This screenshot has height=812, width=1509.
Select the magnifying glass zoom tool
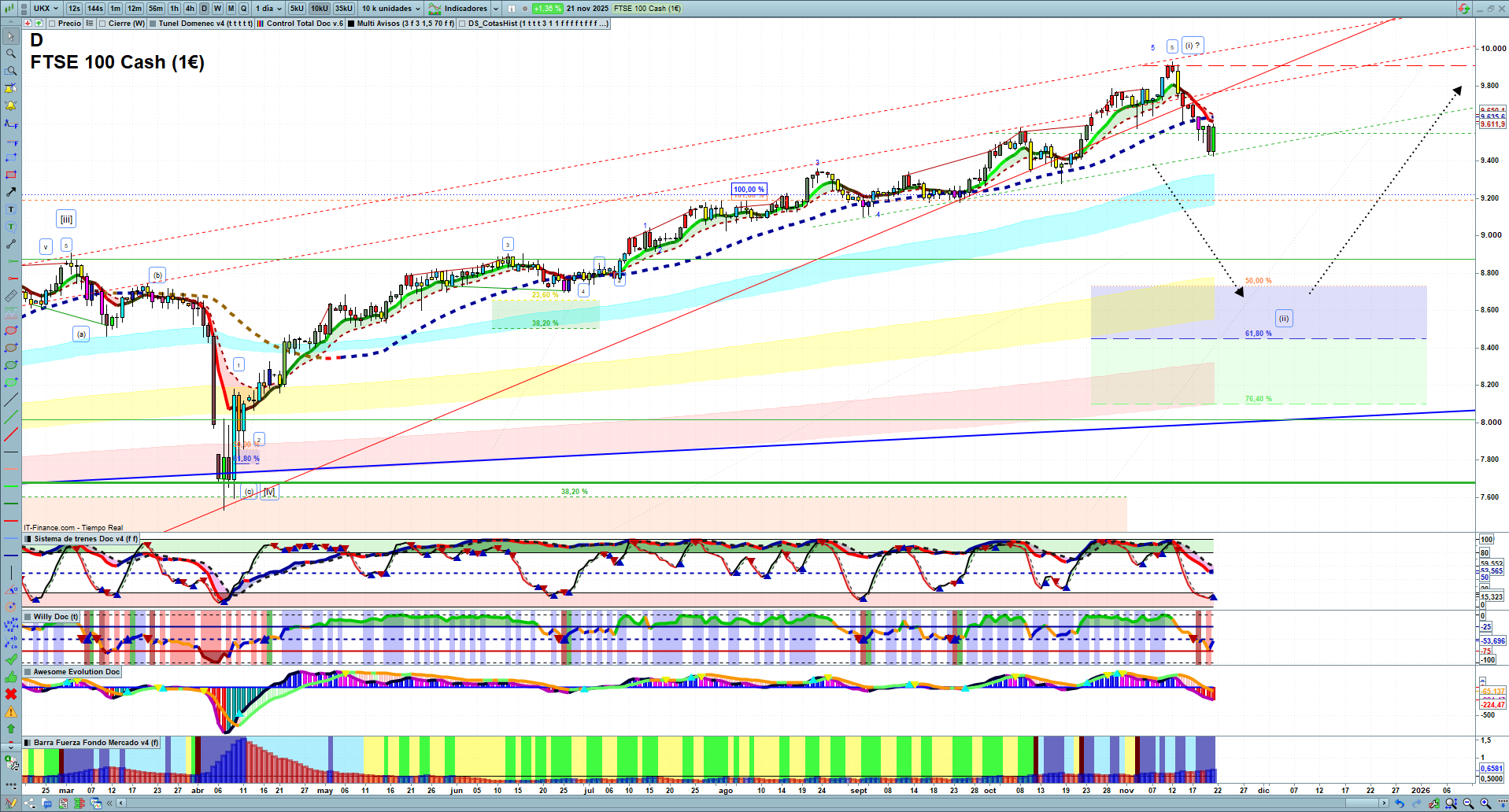point(11,54)
